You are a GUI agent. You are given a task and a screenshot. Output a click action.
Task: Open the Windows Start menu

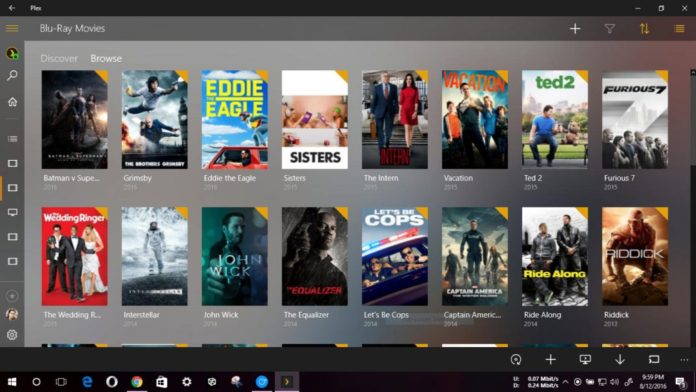[x=12, y=382]
